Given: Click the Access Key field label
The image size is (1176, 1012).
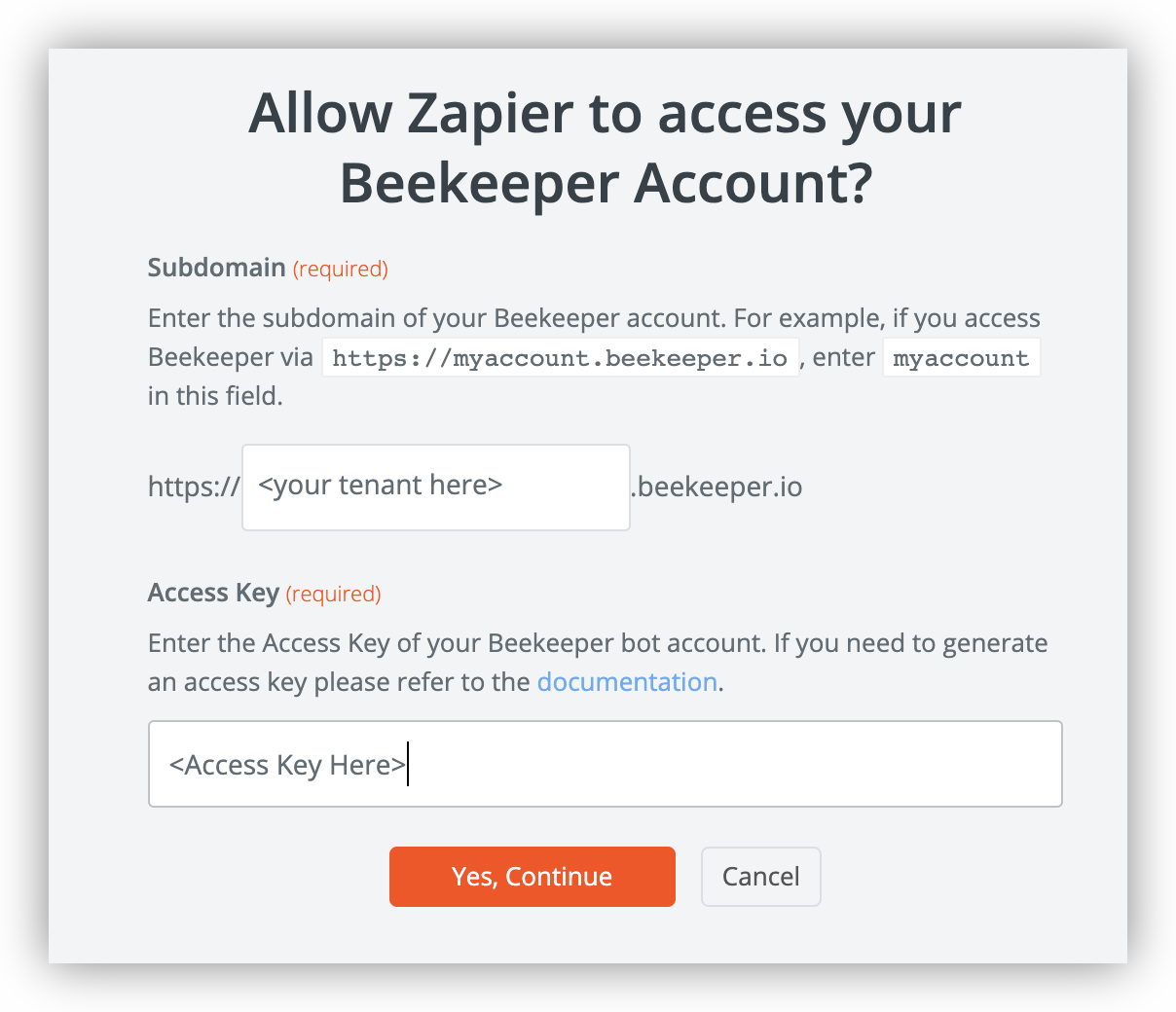Looking at the screenshot, I should point(213,593).
